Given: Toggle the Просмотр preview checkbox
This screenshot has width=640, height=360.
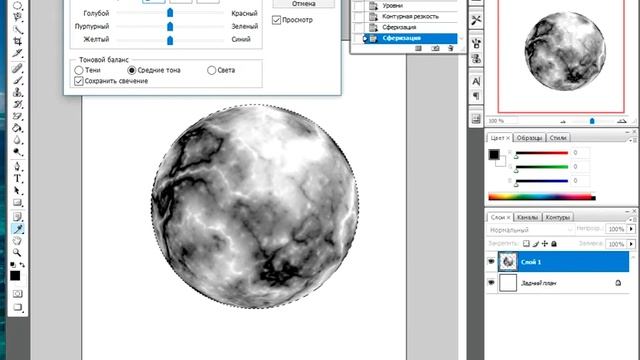Looking at the screenshot, I should pos(276,20).
